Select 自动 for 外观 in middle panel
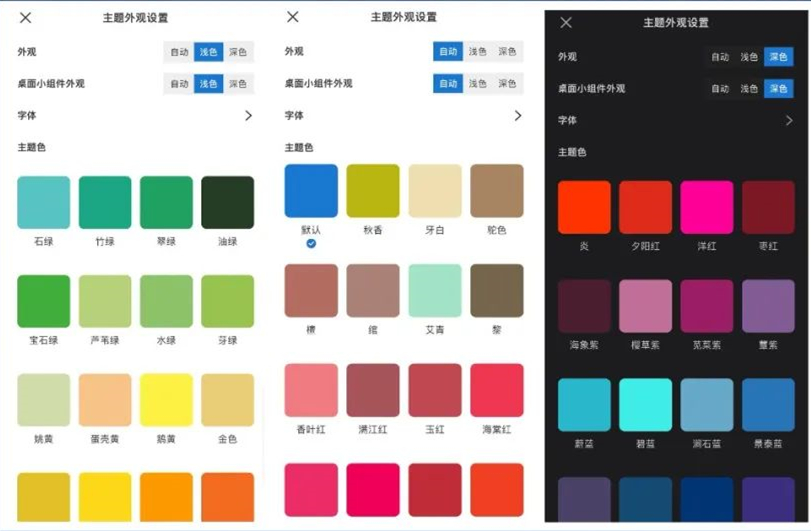Viewport: 811px width, 531px height. [x=448, y=51]
